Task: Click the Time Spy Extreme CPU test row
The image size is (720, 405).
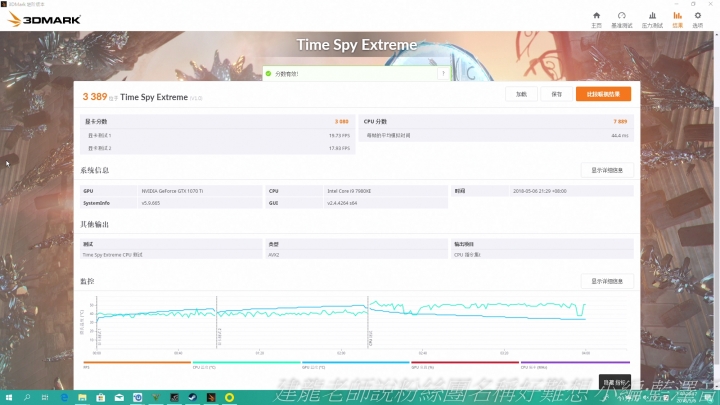Action: pyautogui.click(x=171, y=255)
